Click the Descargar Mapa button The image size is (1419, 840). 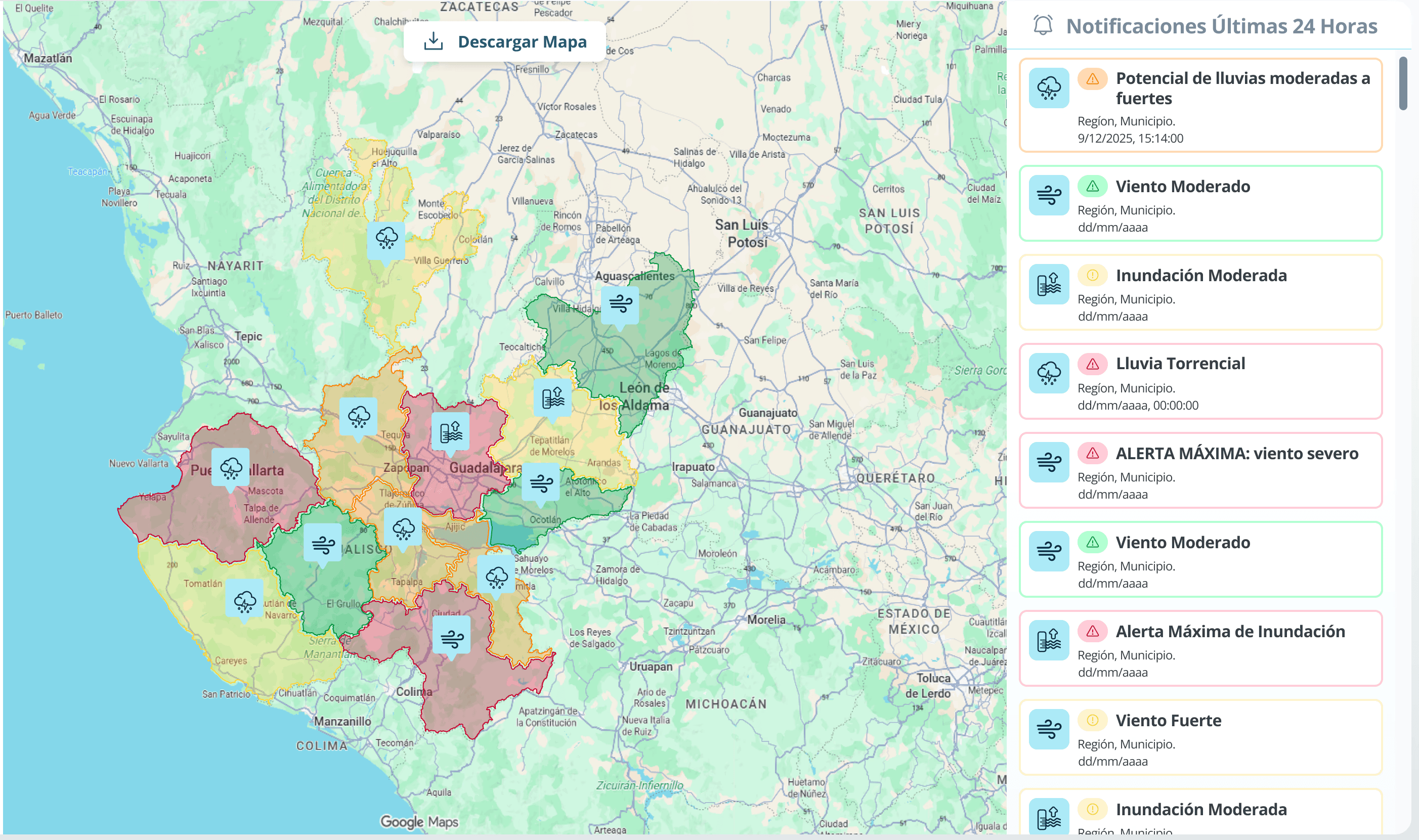504,42
